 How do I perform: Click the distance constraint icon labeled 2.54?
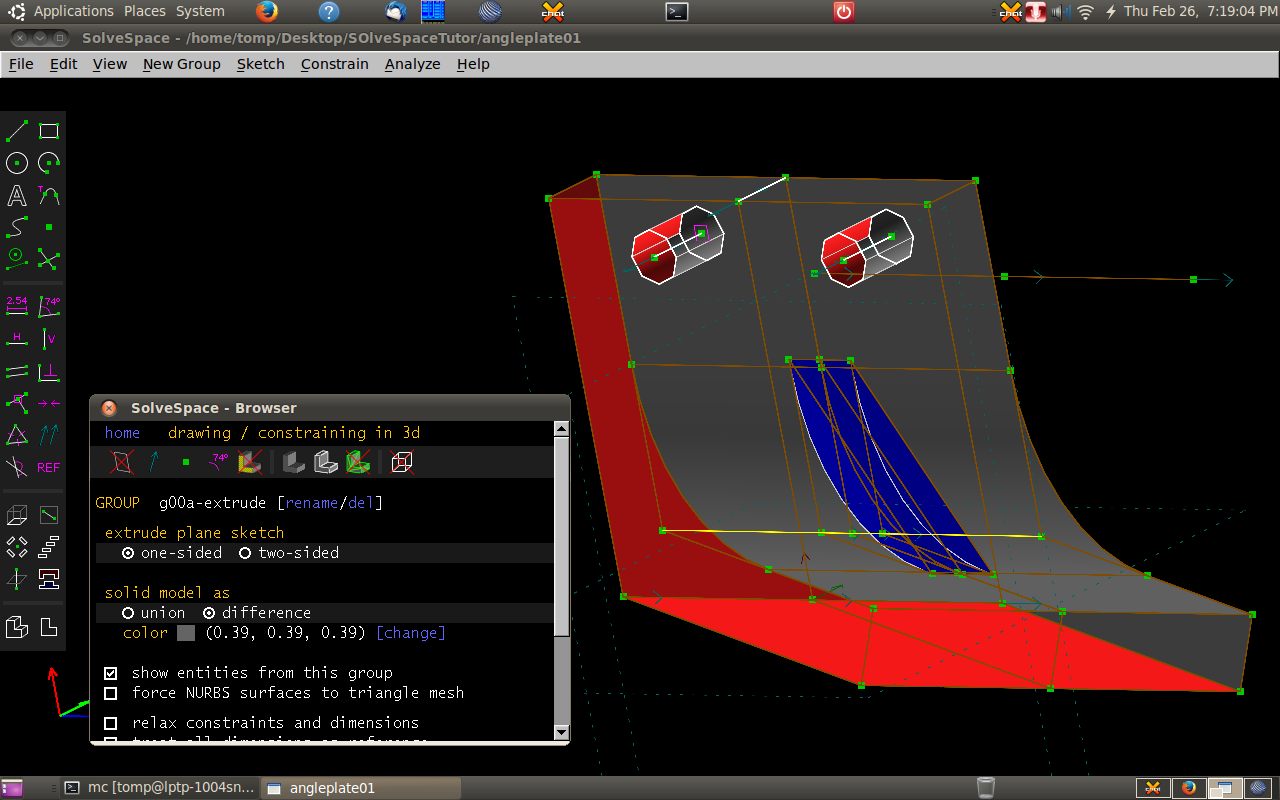tap(17, 306)
